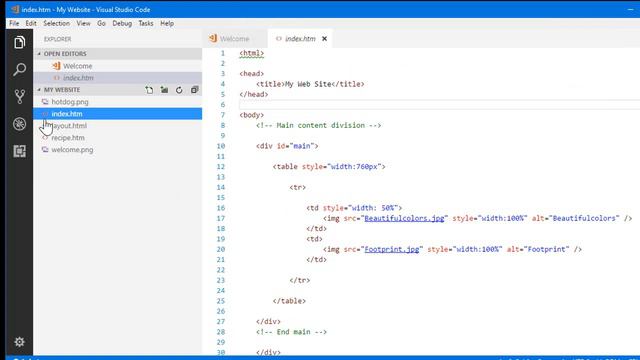Click the hotdog.png image file icon
640x360 pixels.
(x=45, y=102)
